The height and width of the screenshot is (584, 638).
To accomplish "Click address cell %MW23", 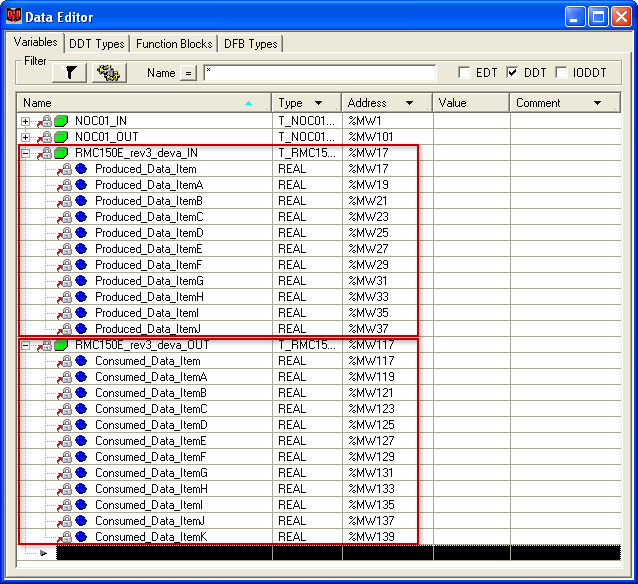I will click(388, 217).
